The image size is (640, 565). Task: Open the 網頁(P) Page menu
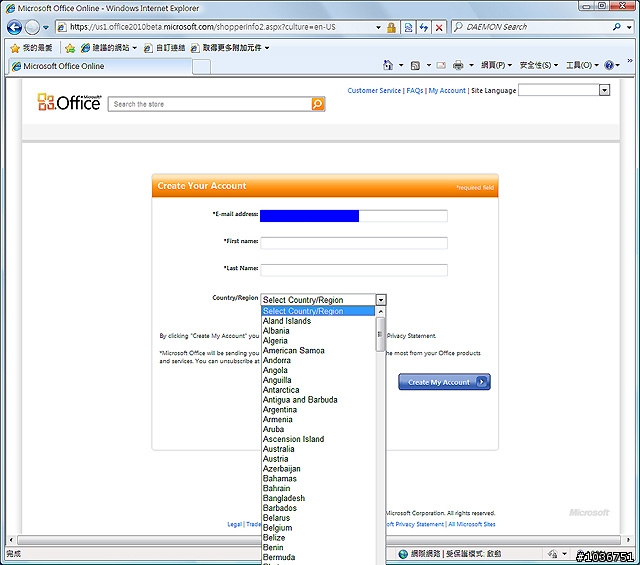pos(496,65)
